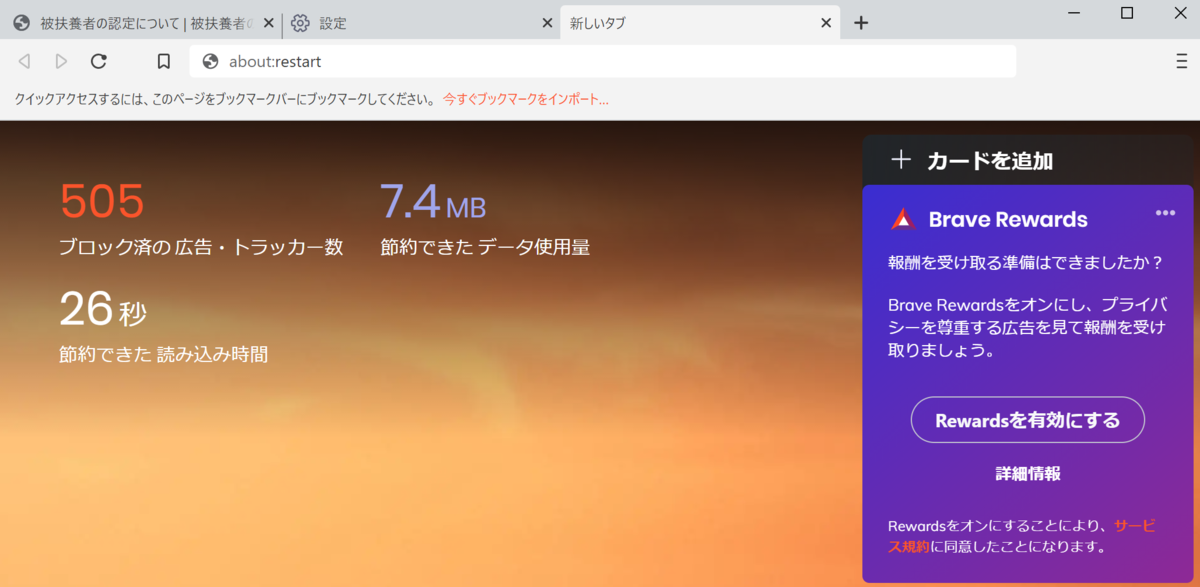The width and height of the screenshot is (1200, 587).
Task: Click the Brave Rewards triangle logo
Action: point(903,219)
